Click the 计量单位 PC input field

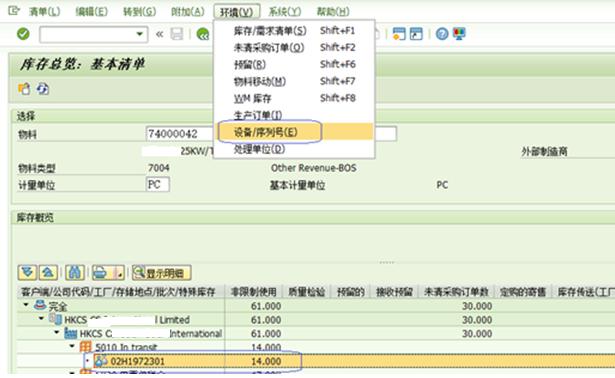pos(158,184)
